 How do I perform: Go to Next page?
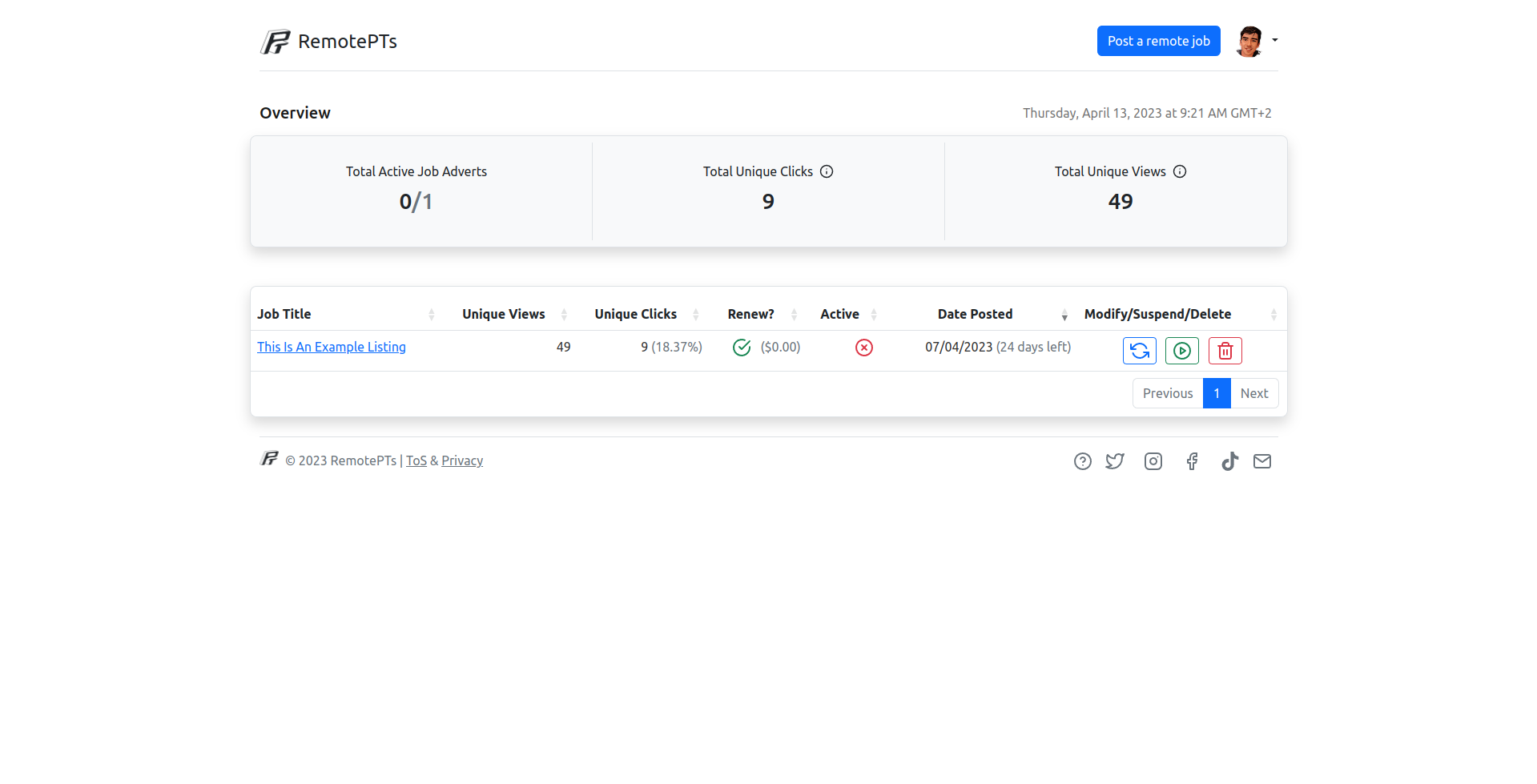coord(1254,393)
